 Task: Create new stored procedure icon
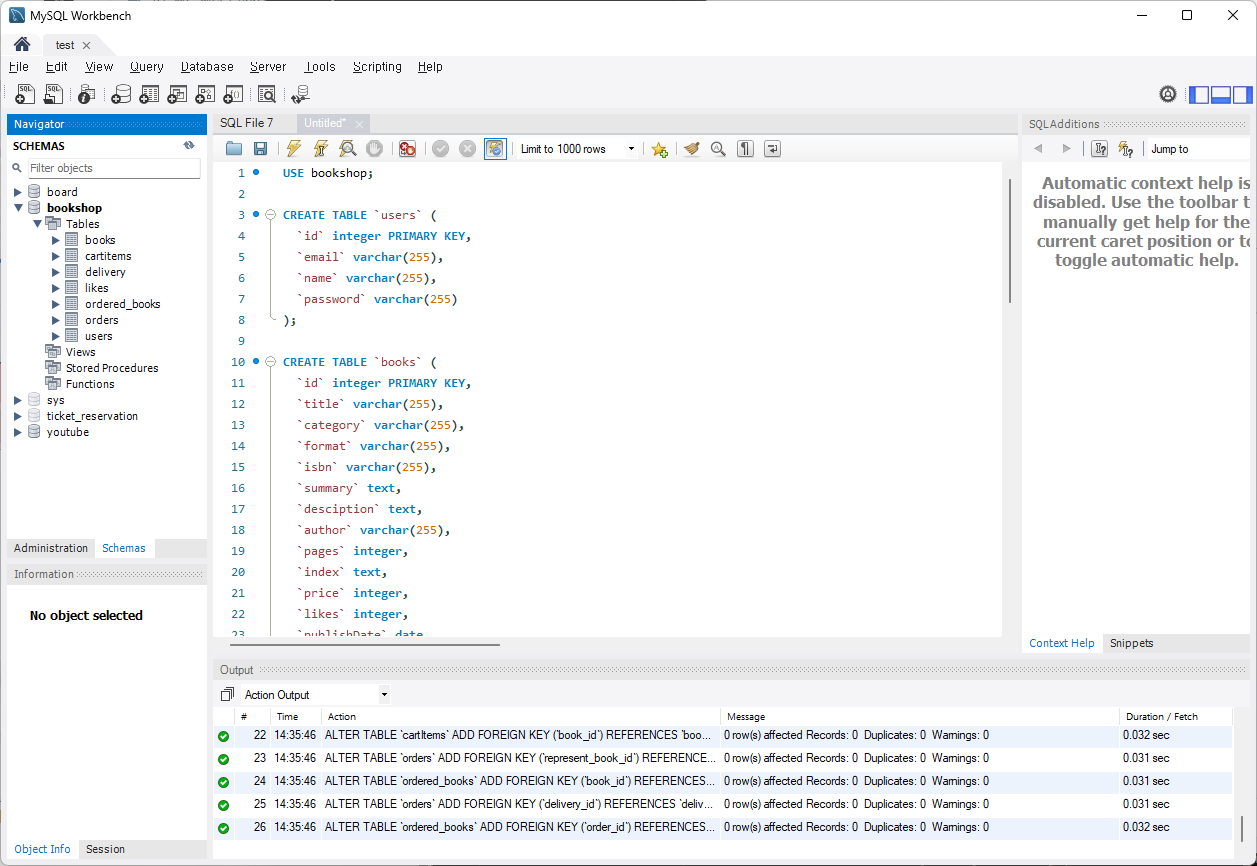[x=205, y=94]
